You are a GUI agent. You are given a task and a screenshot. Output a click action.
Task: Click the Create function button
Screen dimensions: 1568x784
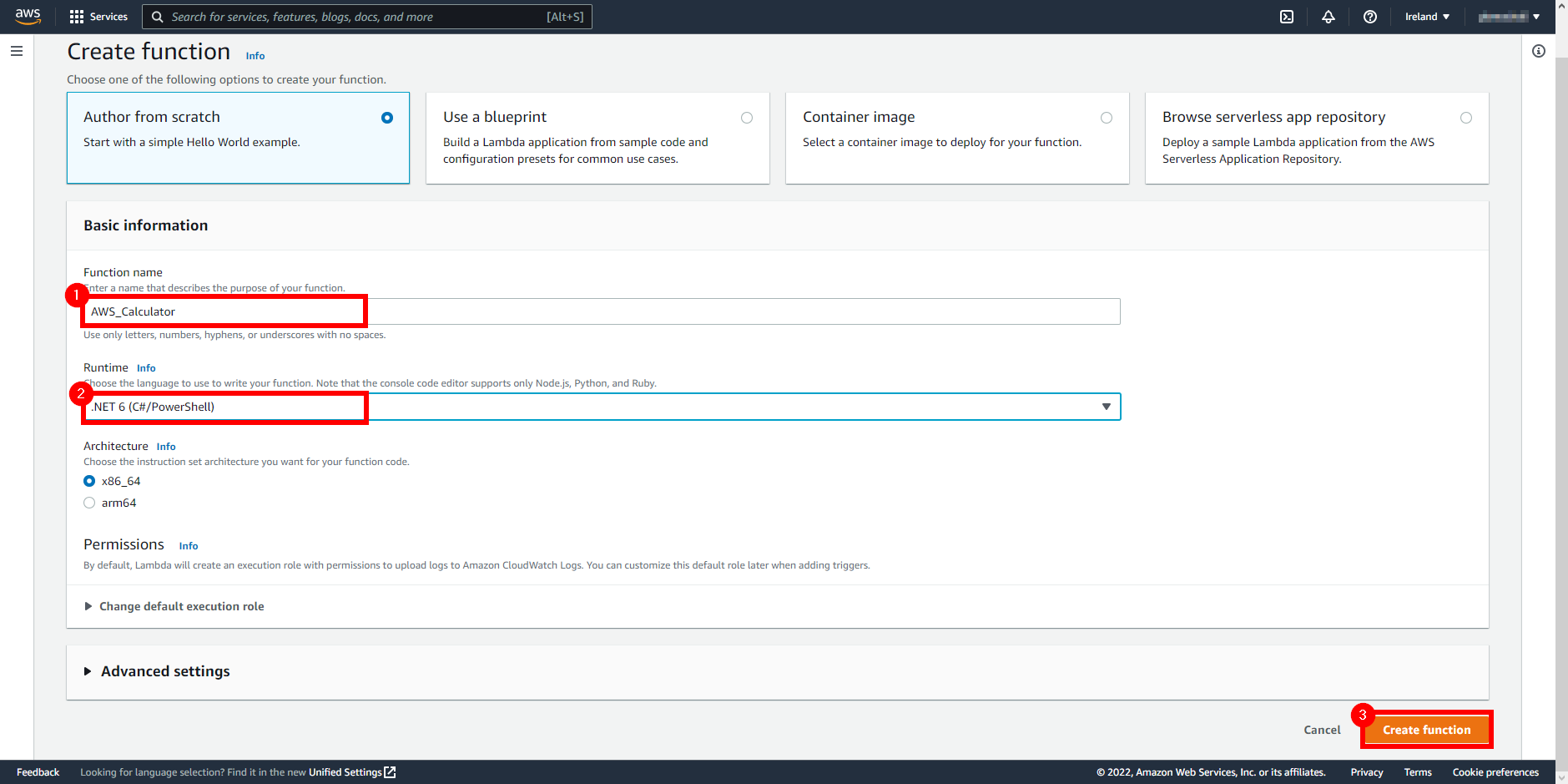coord(1425,729)
